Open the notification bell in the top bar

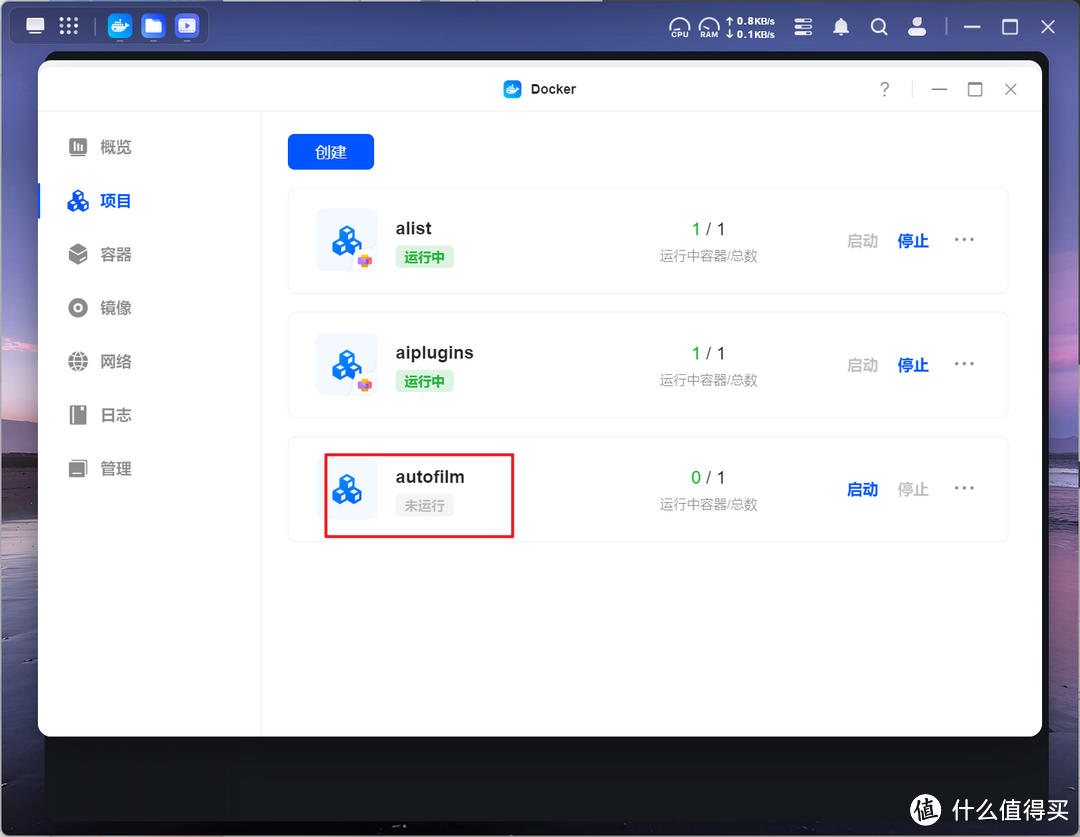pos(841,26)
